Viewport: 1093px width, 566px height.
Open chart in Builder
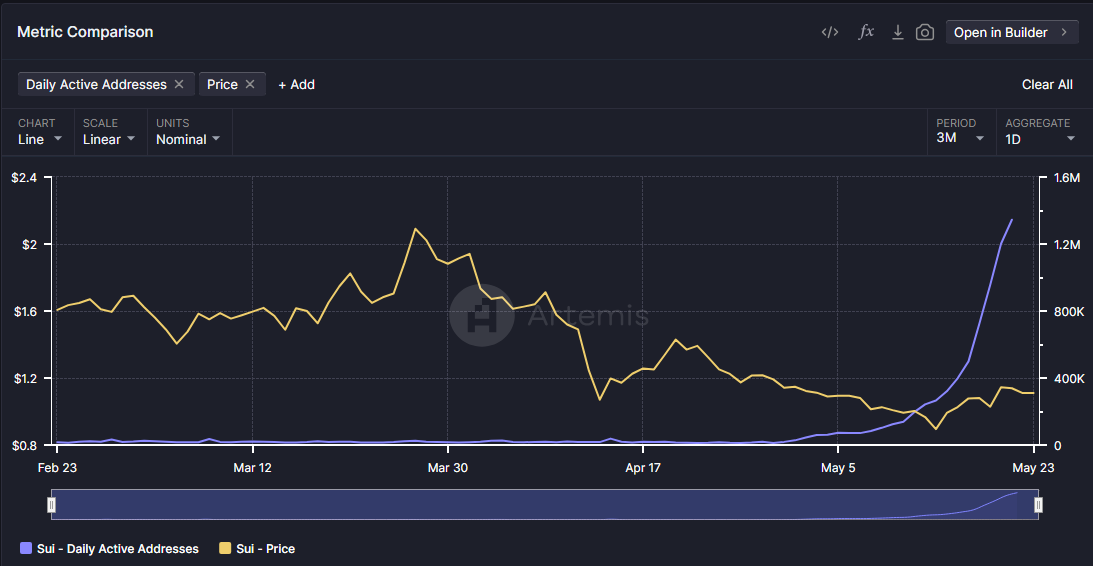coord(1011,32)
